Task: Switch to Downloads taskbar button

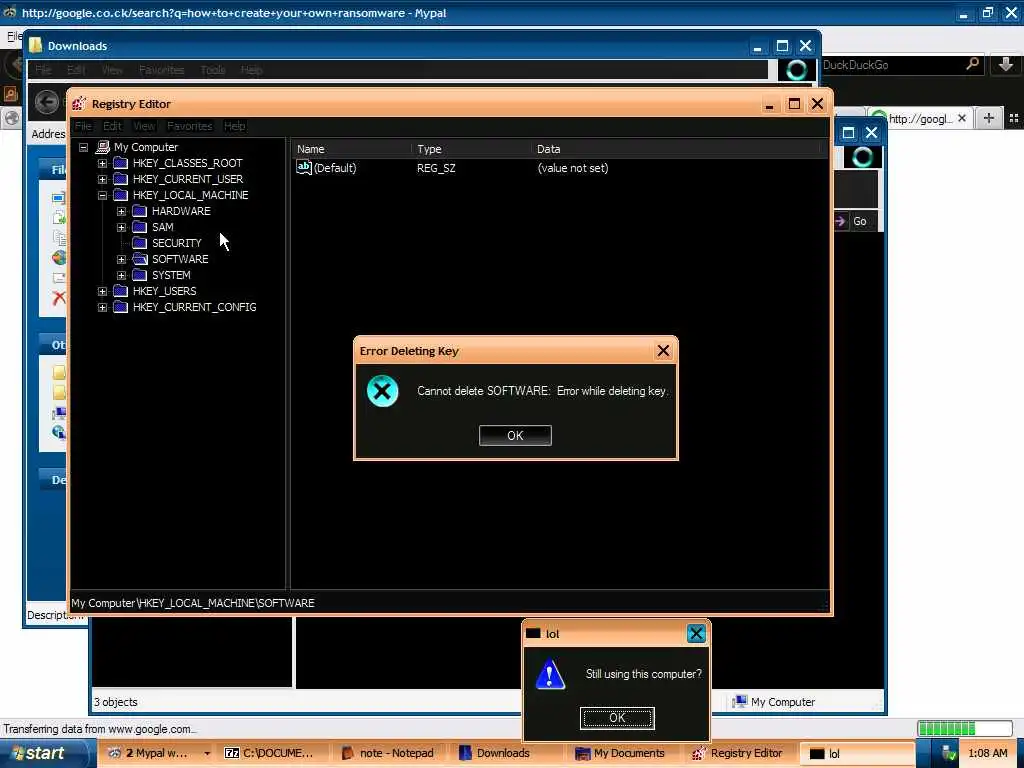Action: 504,753
